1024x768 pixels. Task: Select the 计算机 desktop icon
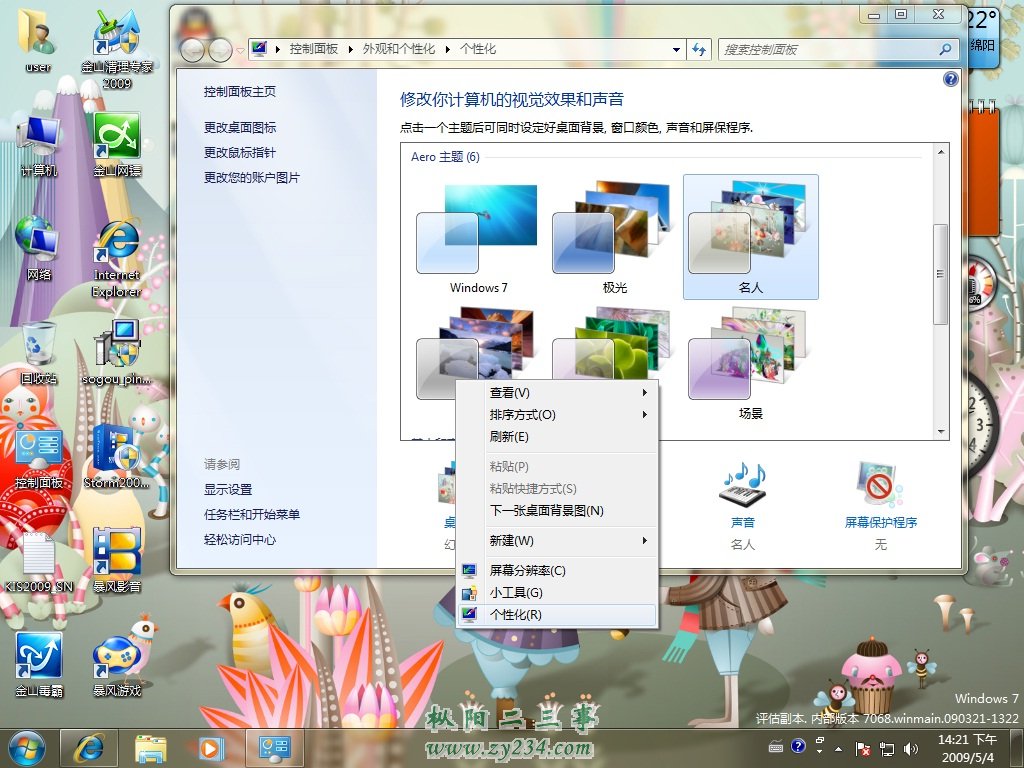[x=38, y=145]
